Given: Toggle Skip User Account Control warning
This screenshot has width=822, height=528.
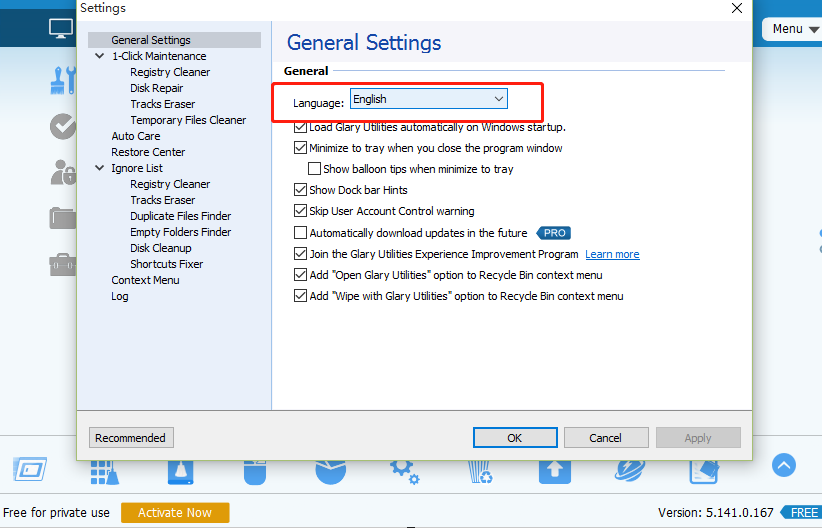Looking at the screenshot, I should [300, 211].
